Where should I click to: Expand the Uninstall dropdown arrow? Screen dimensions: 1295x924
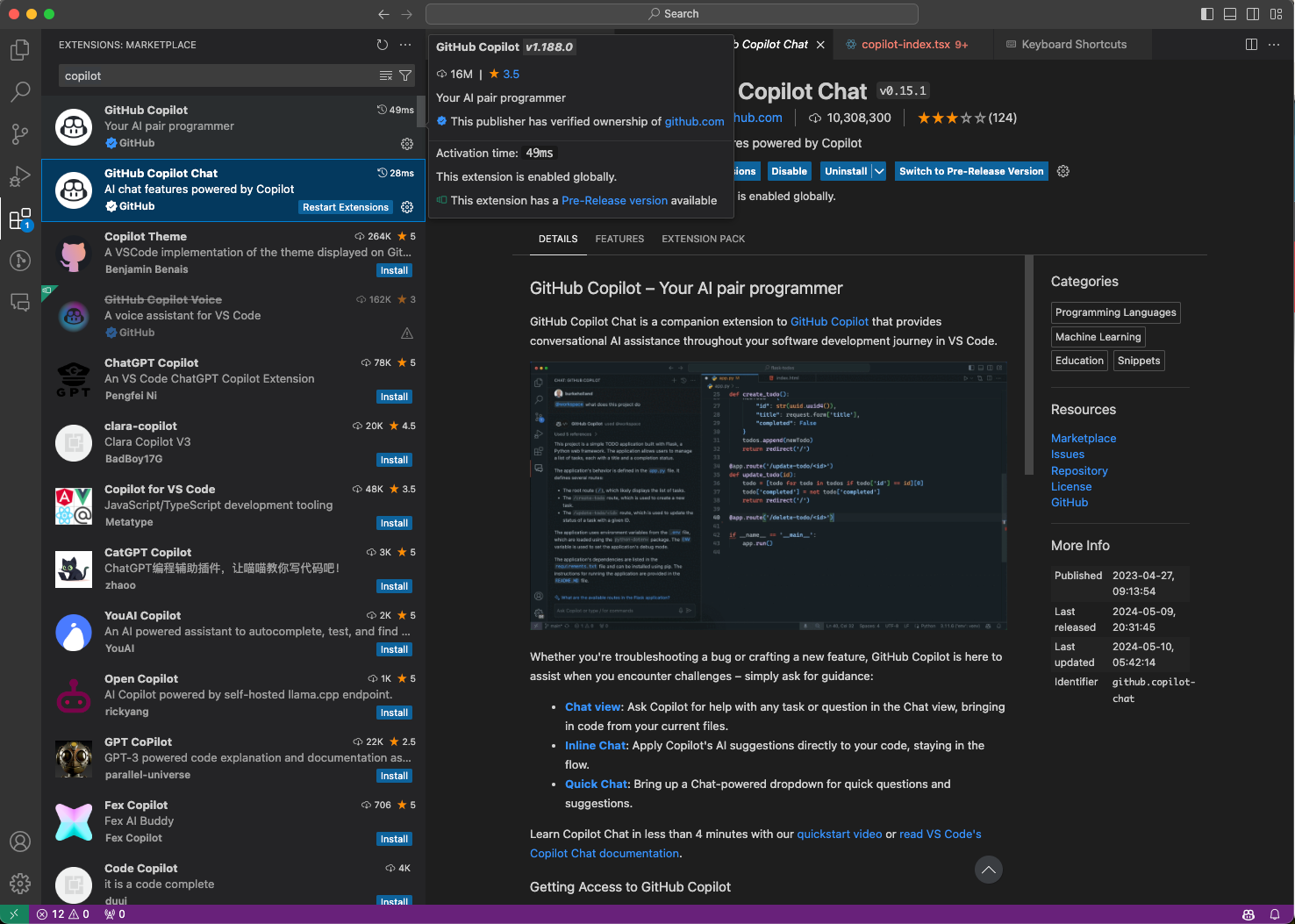(879, 171)
